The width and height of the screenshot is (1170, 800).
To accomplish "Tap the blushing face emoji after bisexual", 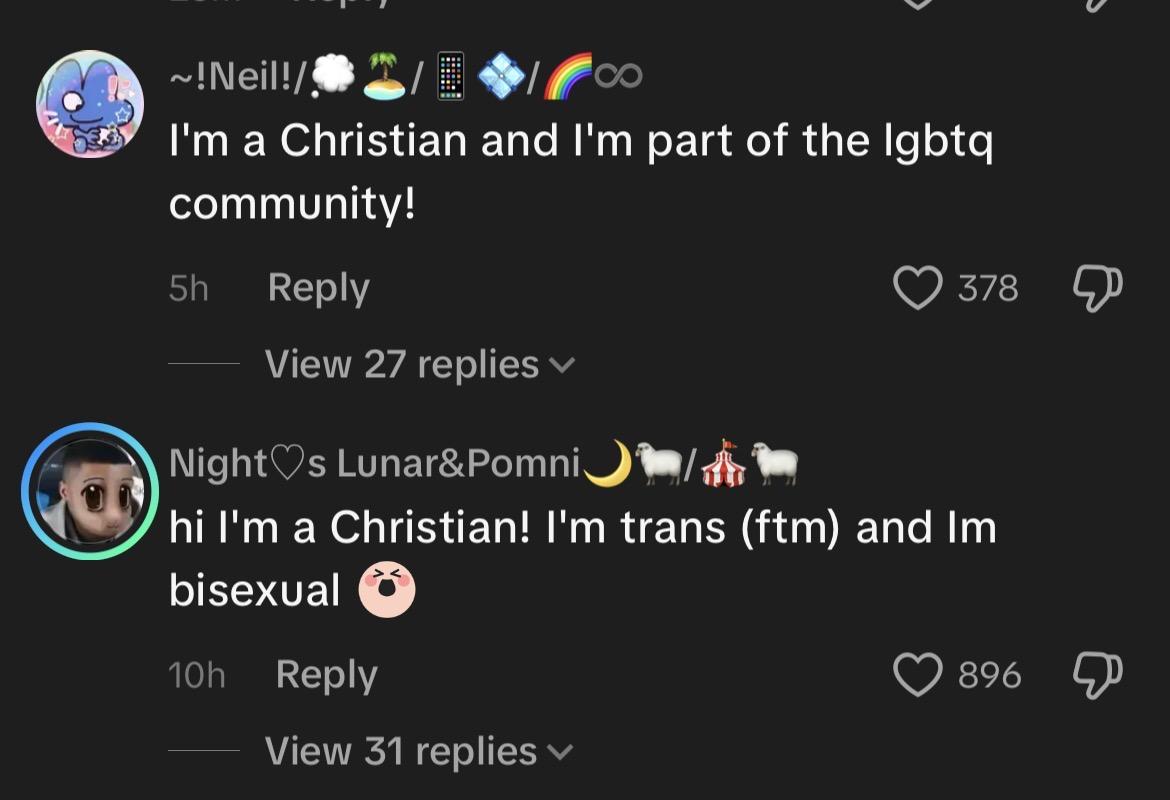I will (387, 590).
